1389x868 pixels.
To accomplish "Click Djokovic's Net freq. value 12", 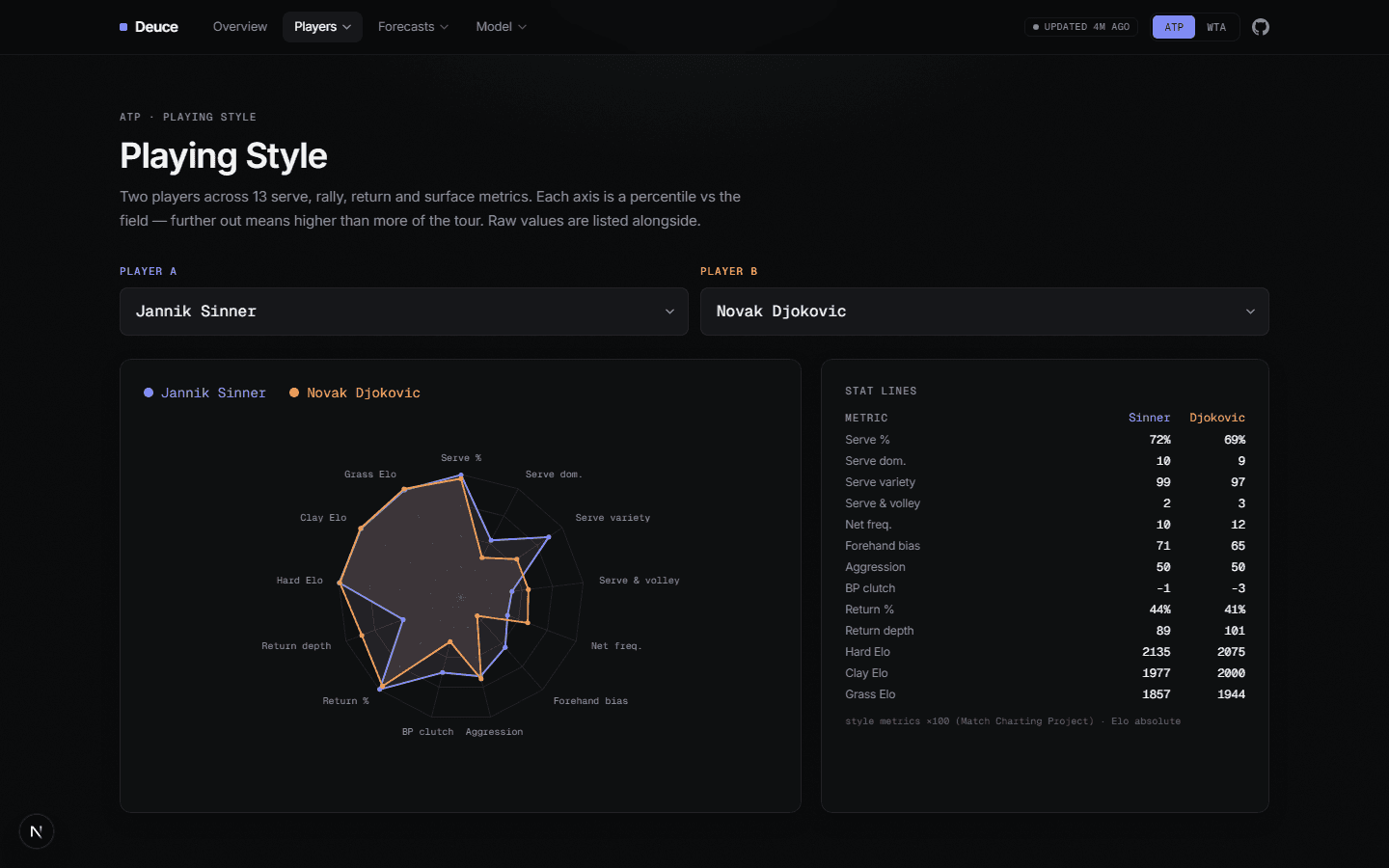I will [x=1238, y=525].
